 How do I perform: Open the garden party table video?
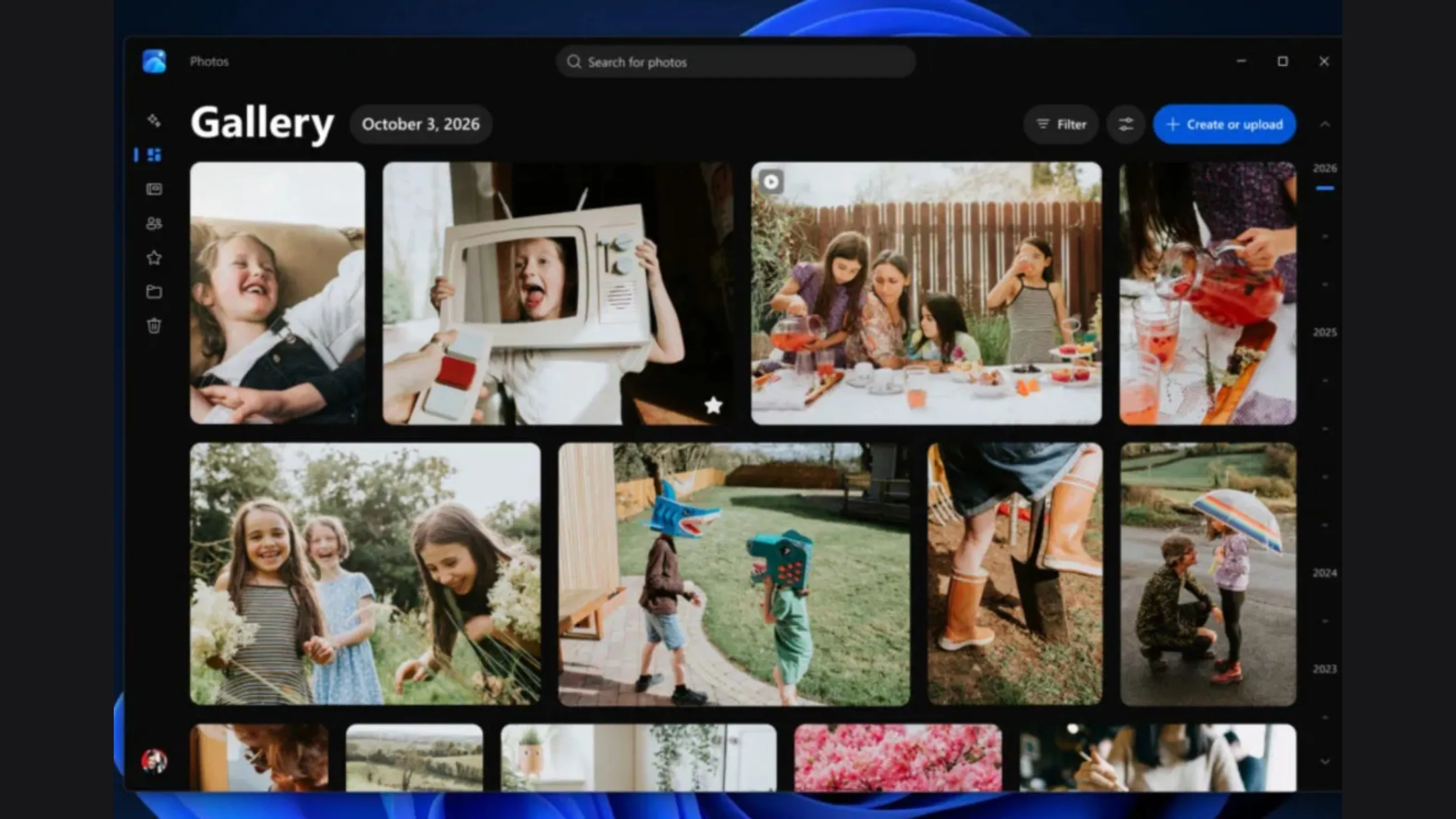tap(926, 293)
